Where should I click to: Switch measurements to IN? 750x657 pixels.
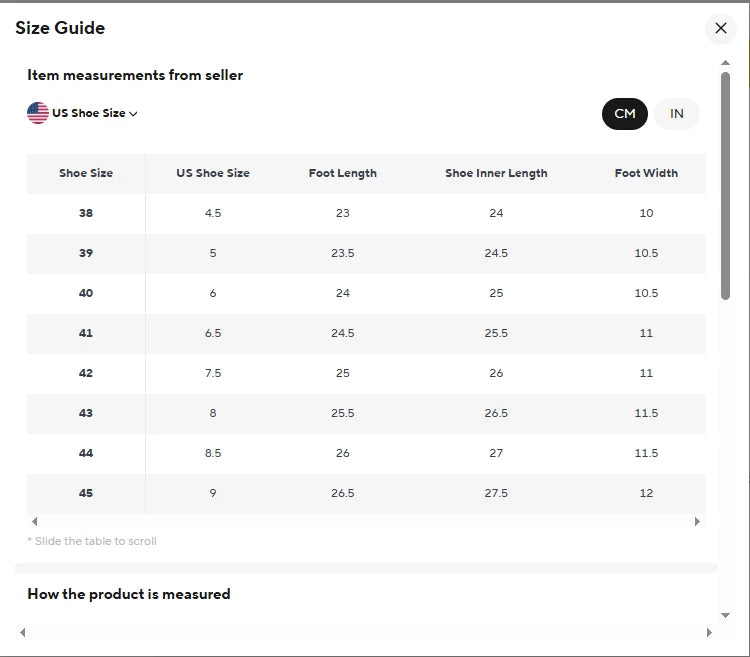pyautogui.click(x=677, y=114)
